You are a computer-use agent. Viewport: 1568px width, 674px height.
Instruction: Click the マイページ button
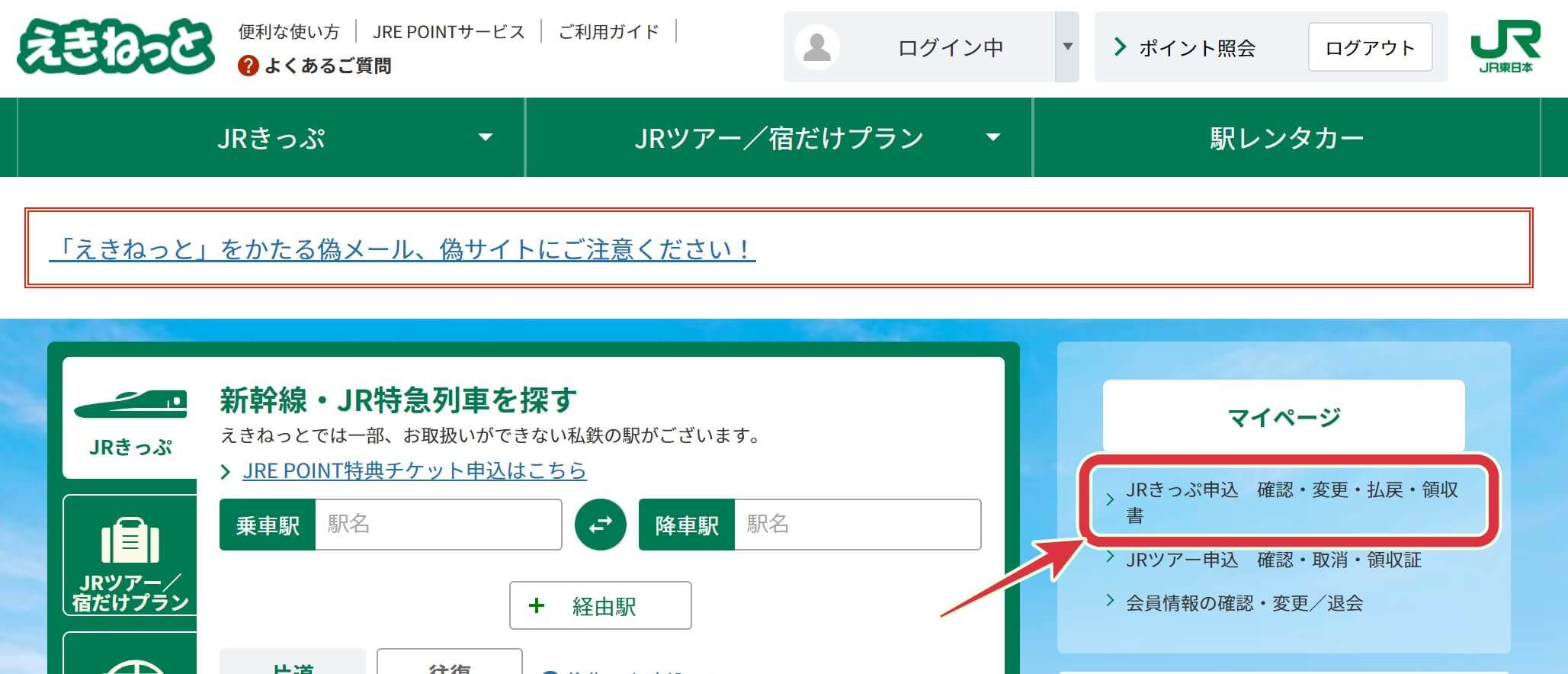point(1284,416)
